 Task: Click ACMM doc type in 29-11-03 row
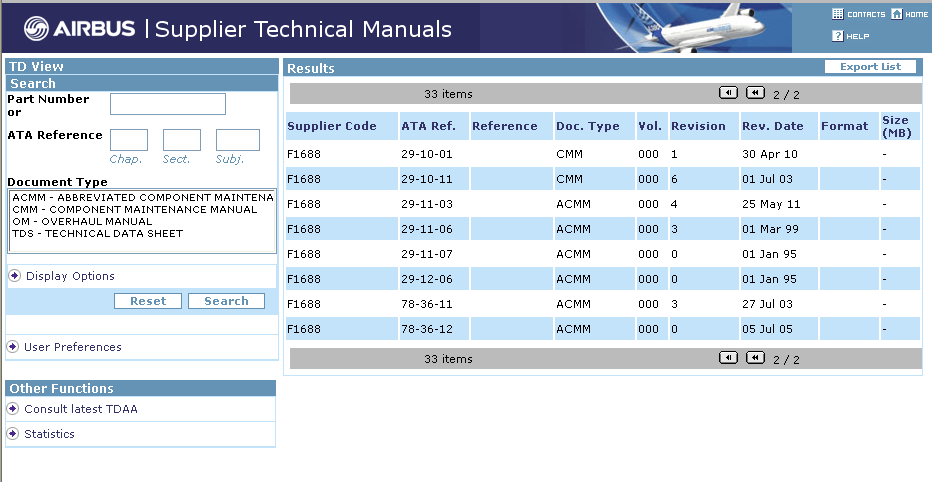pos(574,204)
